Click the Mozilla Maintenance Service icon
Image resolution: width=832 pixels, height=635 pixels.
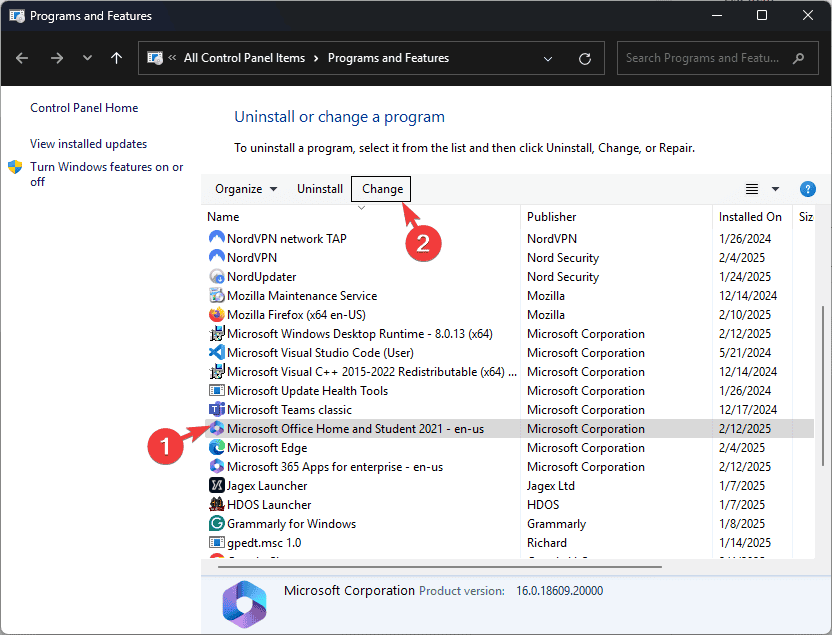coord(216,295)
